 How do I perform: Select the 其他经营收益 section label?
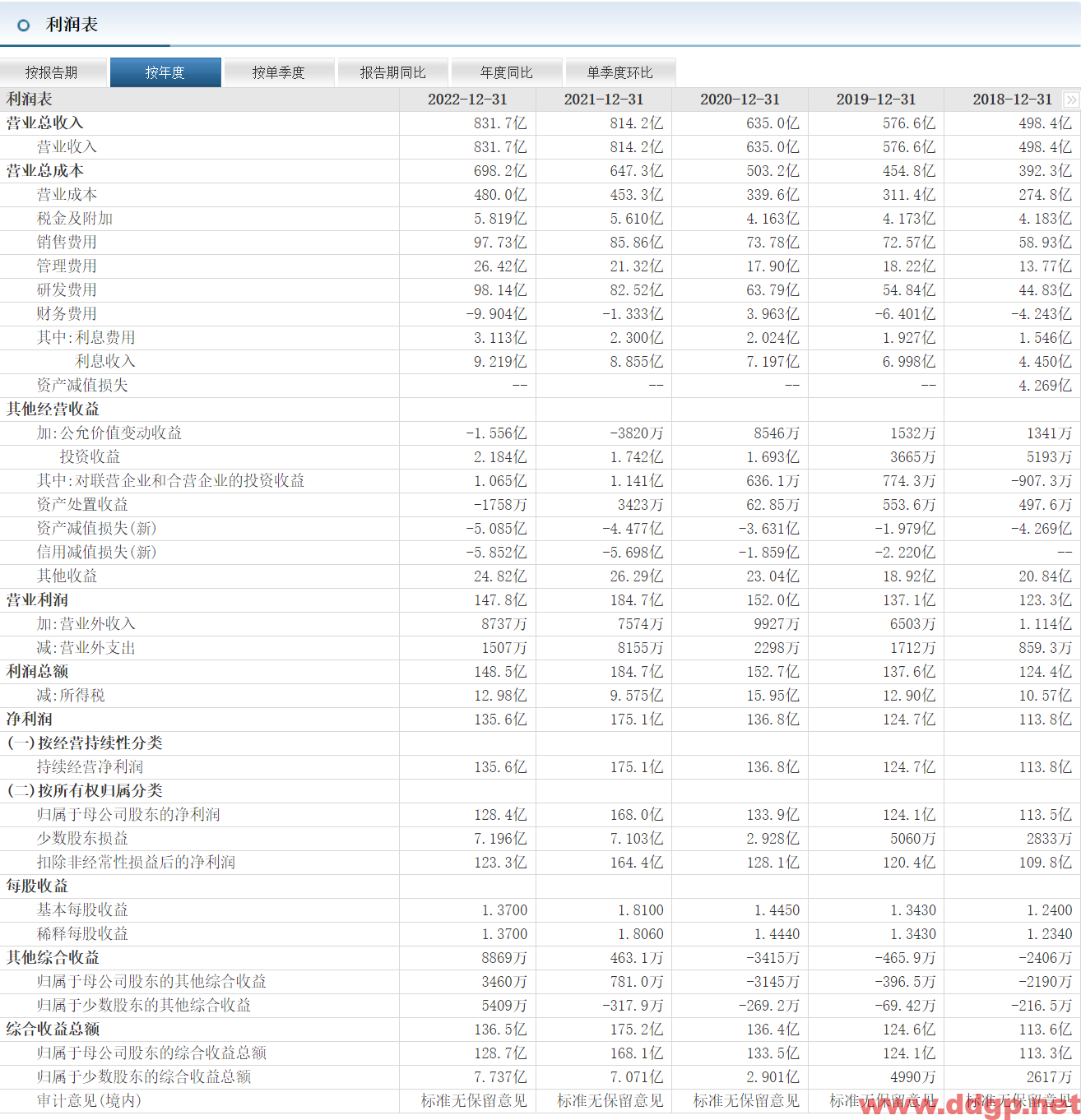point(53,410)
